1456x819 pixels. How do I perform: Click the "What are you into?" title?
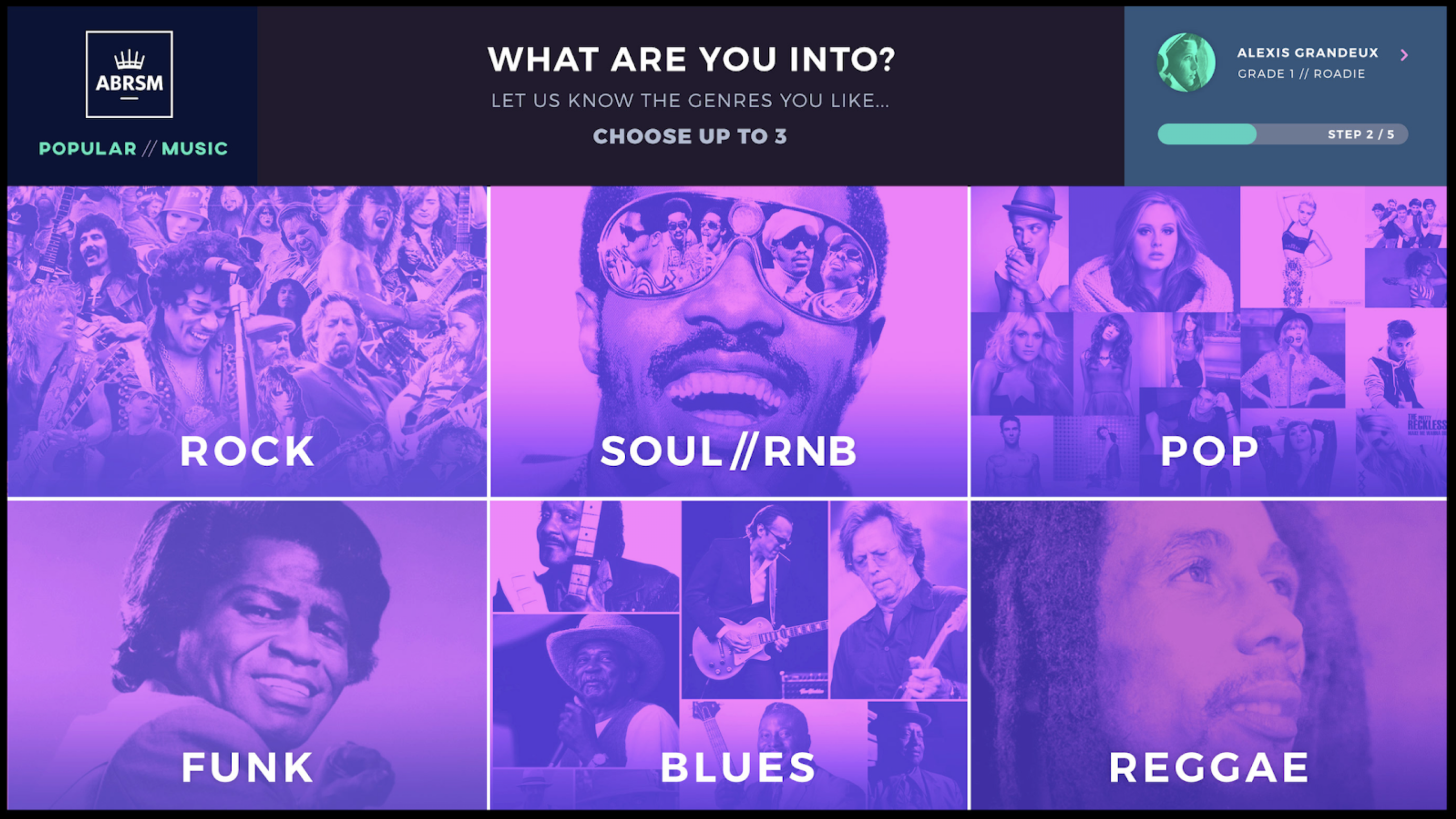691,59
